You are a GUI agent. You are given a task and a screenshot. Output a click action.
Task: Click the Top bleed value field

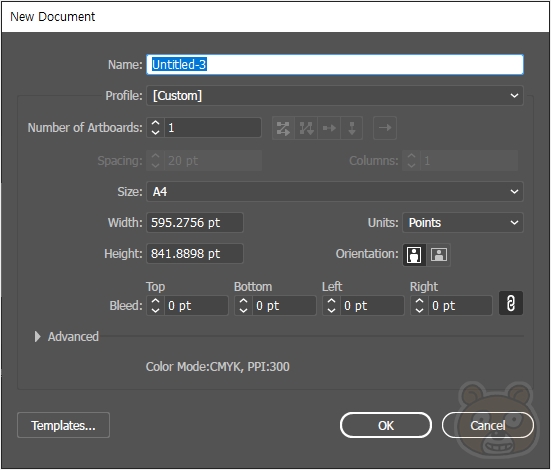[196, 305]
